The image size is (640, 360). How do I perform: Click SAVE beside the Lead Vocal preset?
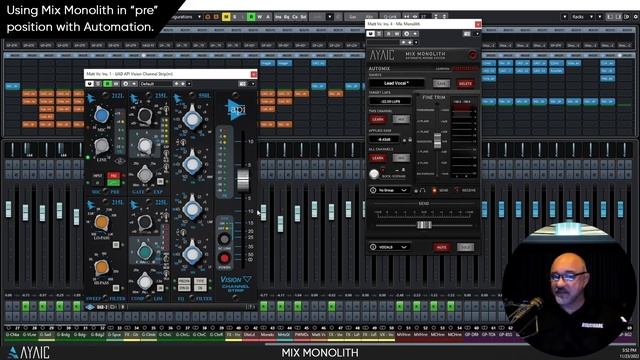click(441, 83)
